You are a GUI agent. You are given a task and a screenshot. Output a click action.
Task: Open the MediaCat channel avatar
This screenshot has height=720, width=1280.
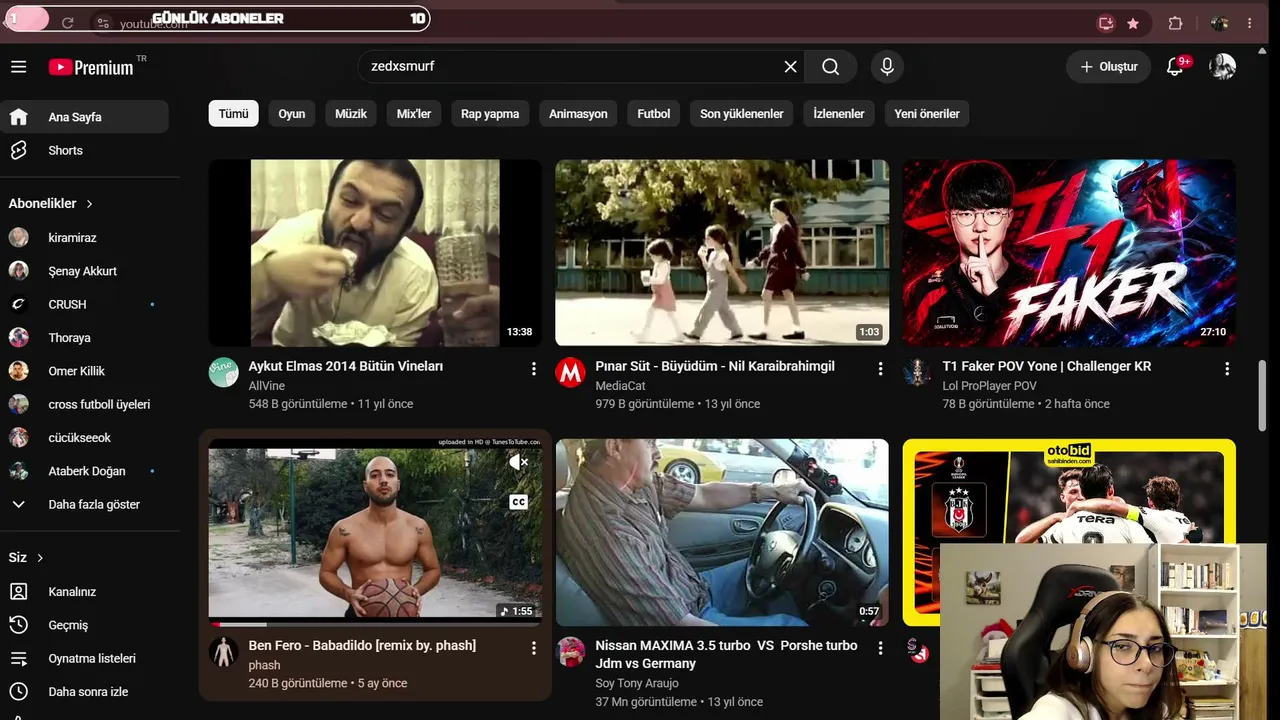pyautogui.click(x=571, y=372)
